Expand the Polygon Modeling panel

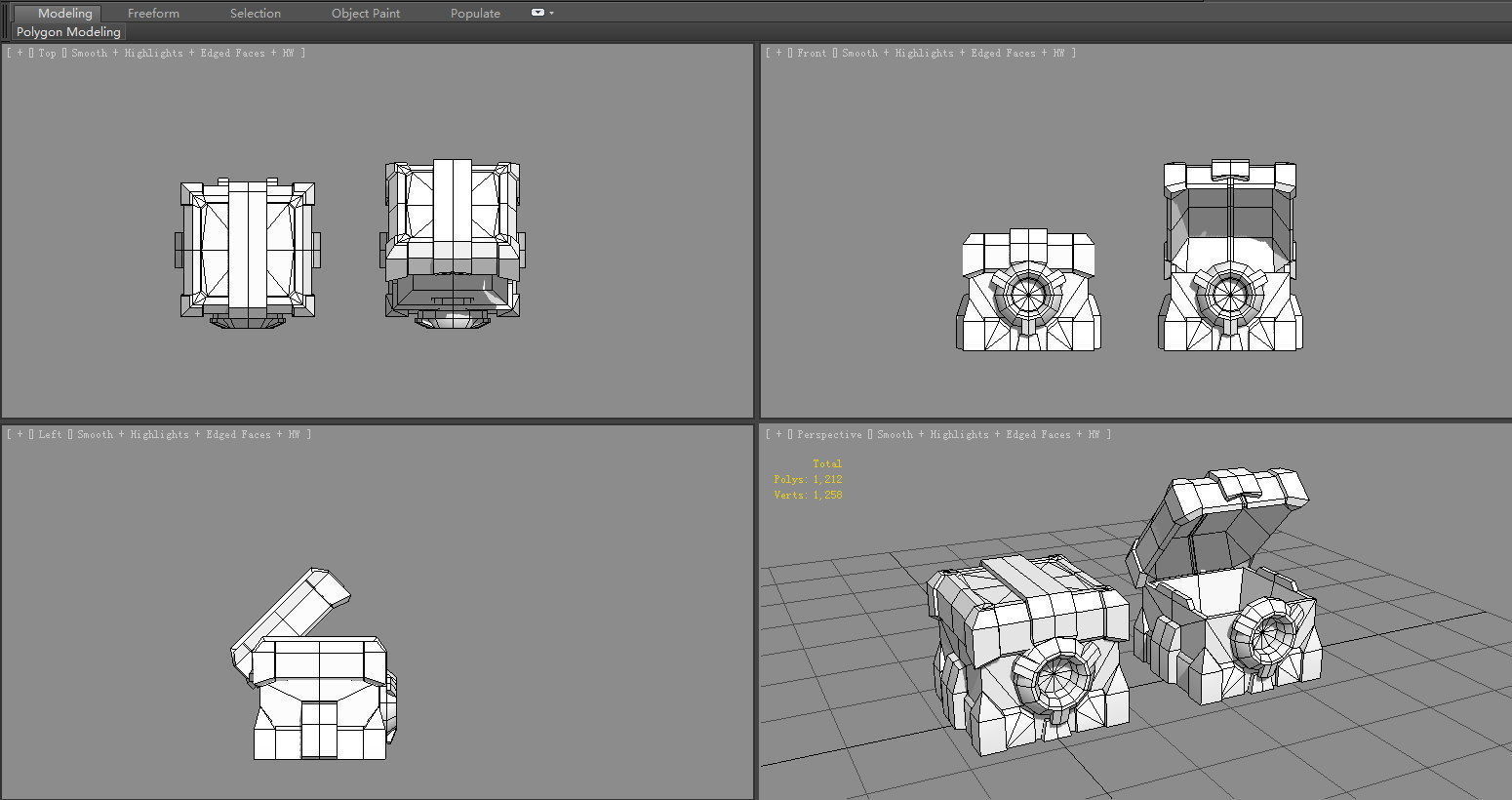68,32
